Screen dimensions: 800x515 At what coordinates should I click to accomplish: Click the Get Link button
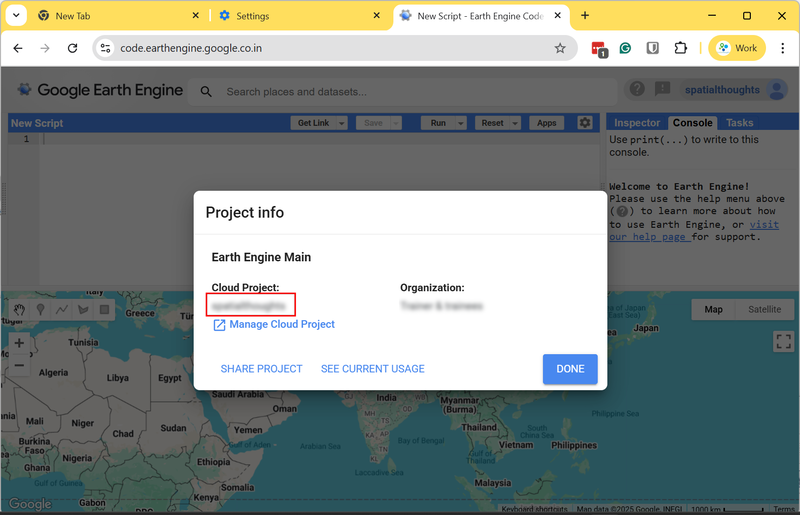click(313, 123)
